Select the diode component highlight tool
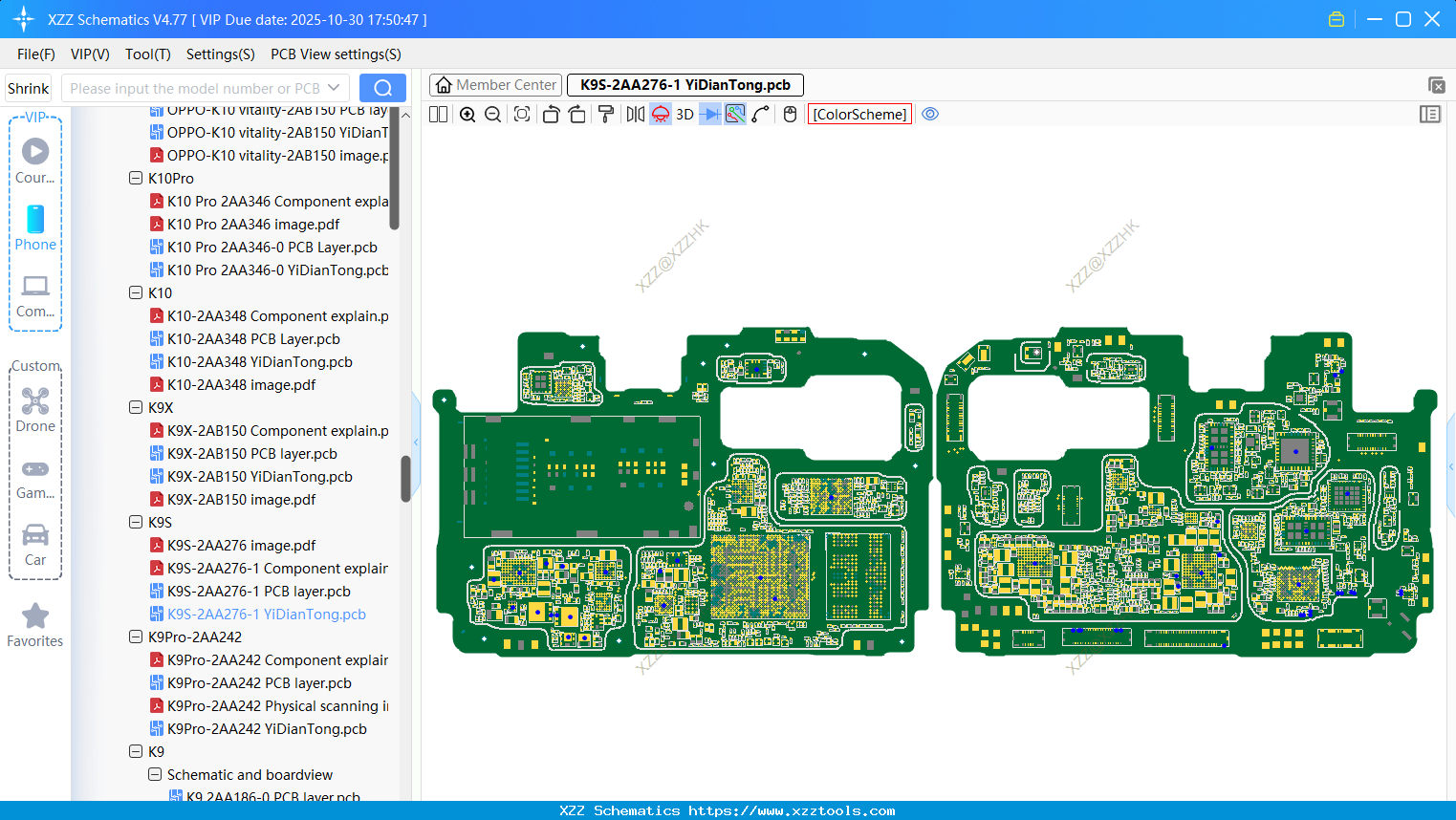Image resolution: width=1456 pixels, height=820 pixels. click(x=708, y=114)
